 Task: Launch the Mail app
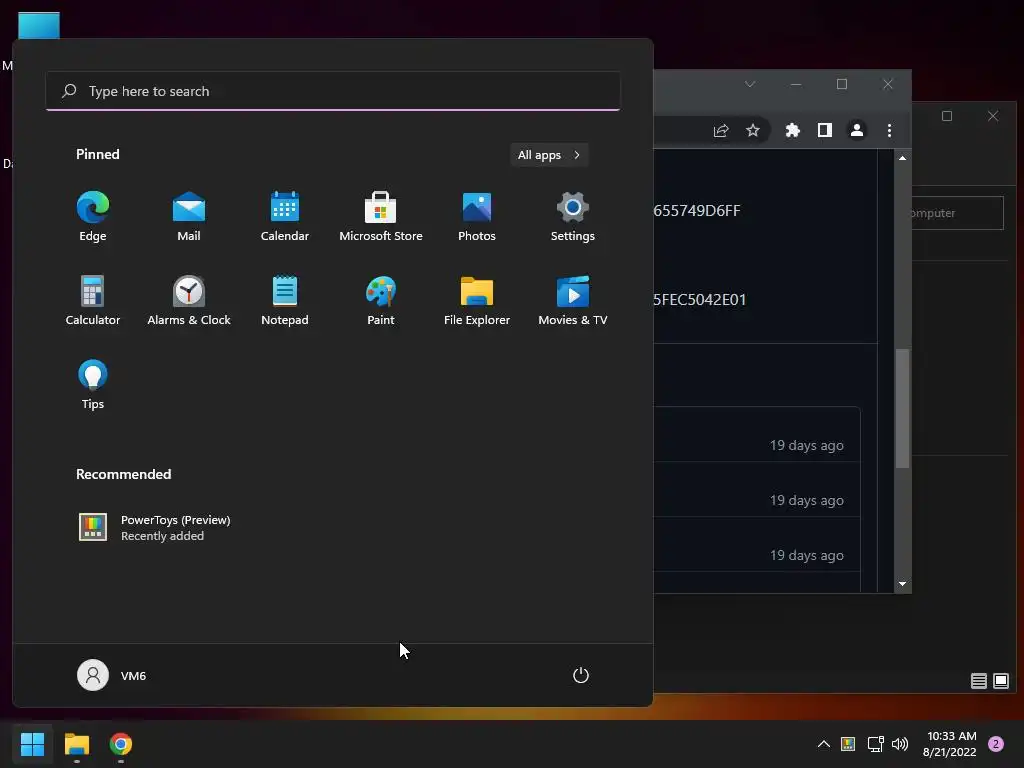(189, 216)
